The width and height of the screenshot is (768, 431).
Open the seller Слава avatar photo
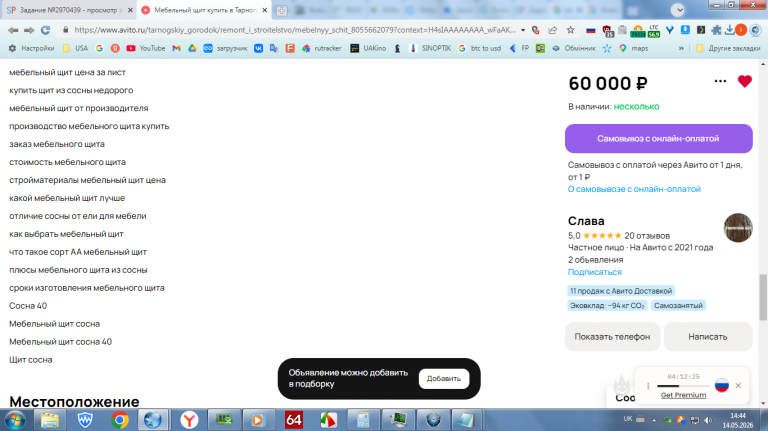[x=738, y=228]
